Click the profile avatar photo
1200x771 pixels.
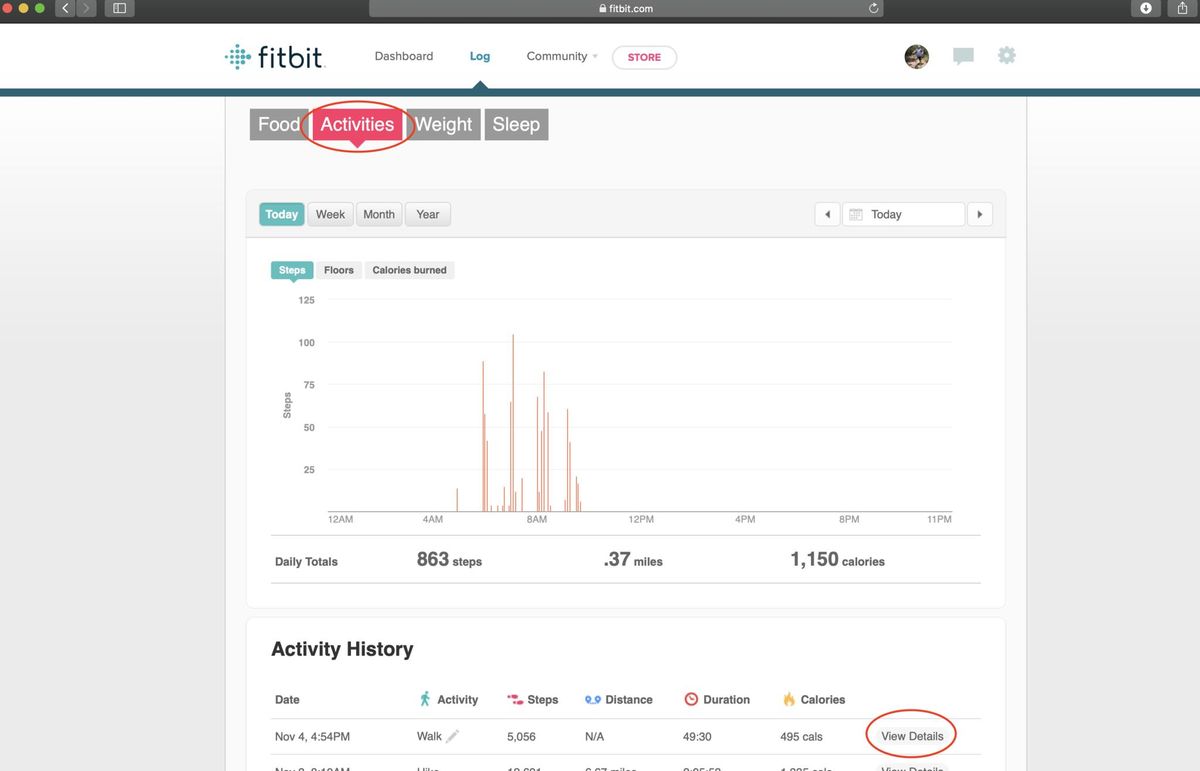(x=916, y=56)
